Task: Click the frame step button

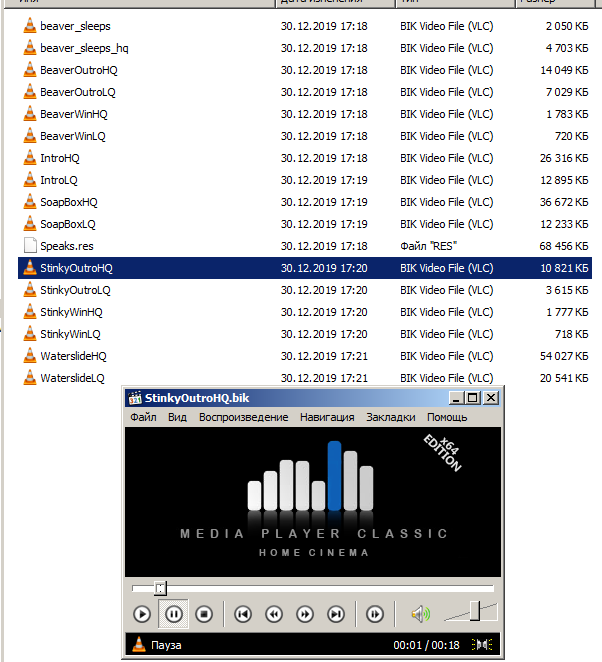Action: point(375,614)
